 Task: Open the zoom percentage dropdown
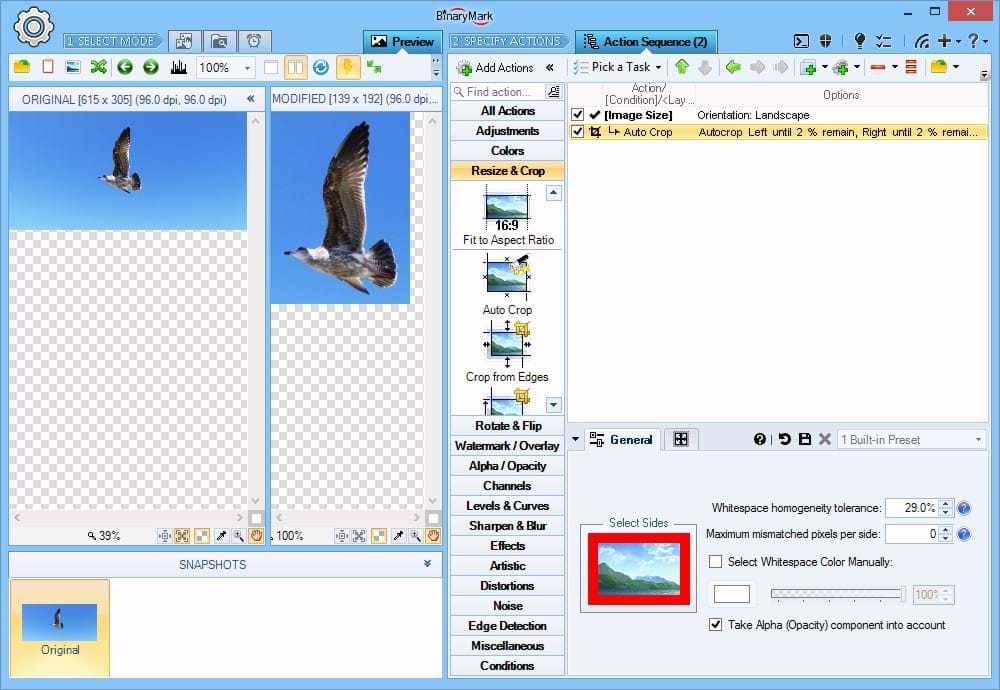(245, 67)
